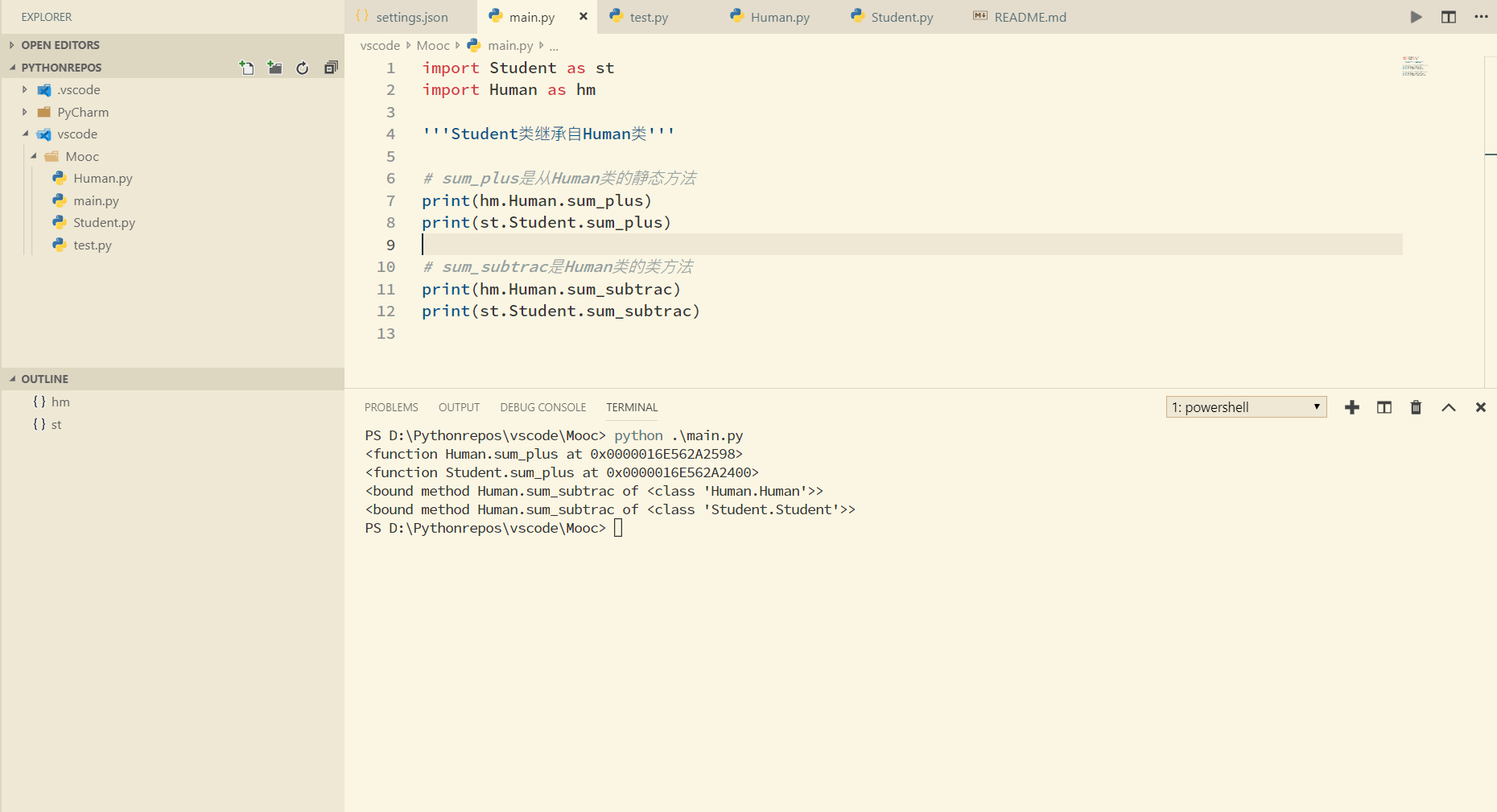Image resolution: width=1497 pixels, height=812 pixels.
Task: Open test.py in the explorer tree
Action: coord(93,245)
